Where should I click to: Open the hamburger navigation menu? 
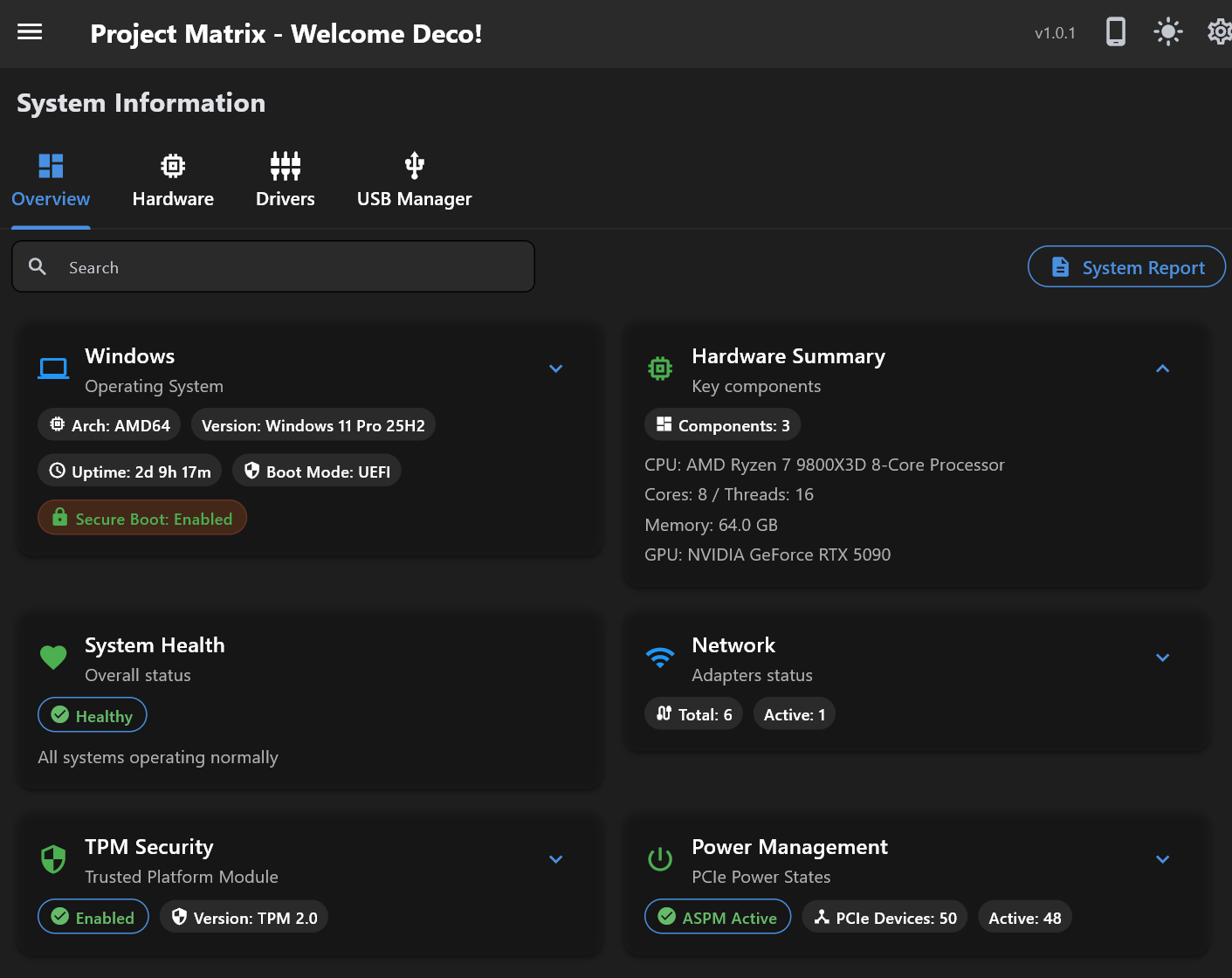click(30, 32)
